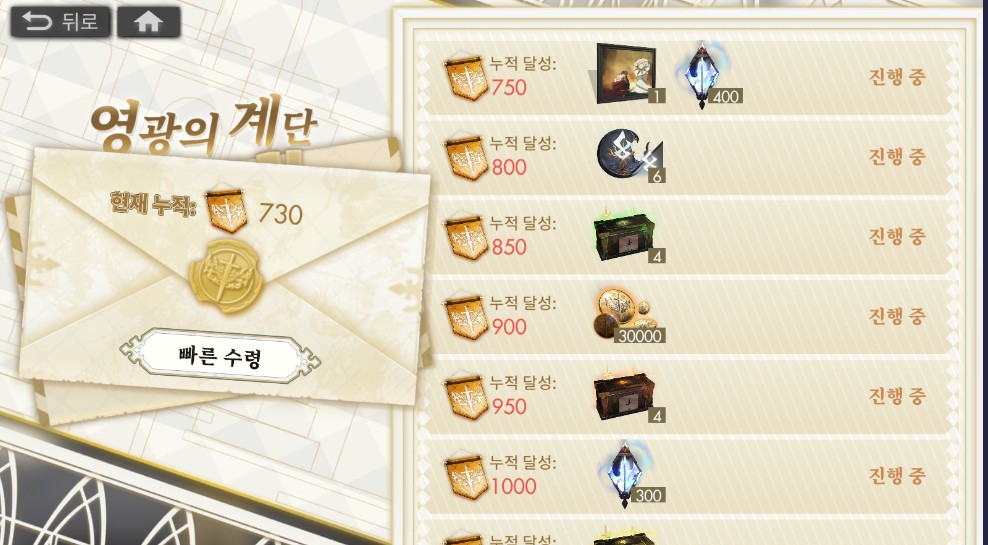Tap the banner icon on the 850 row
Image resolution: width=988 pixels, height=545 pixels.
click(x=466, y=238)
